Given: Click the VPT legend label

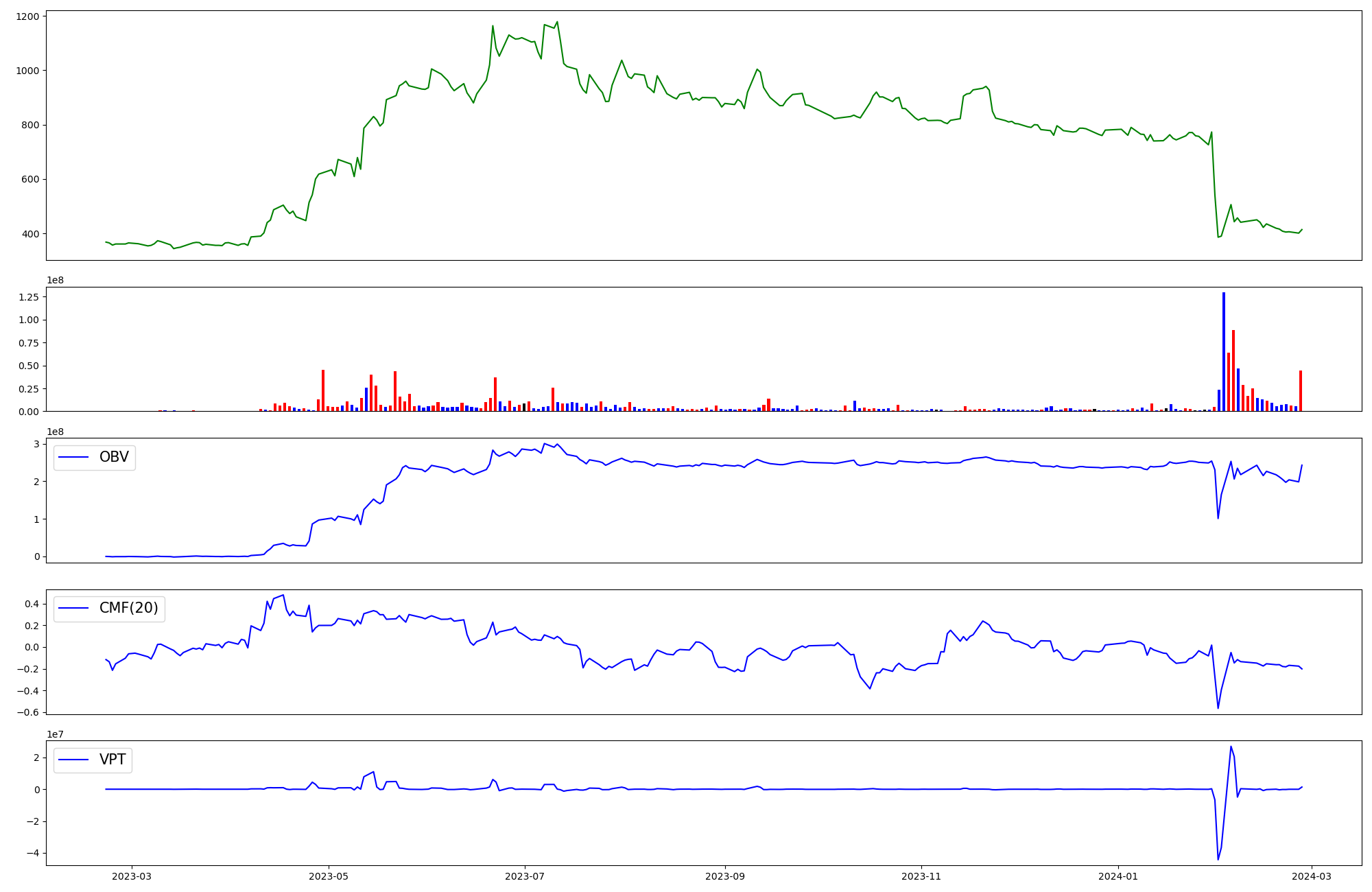Looking at the screenshot, I should point(113,760).
